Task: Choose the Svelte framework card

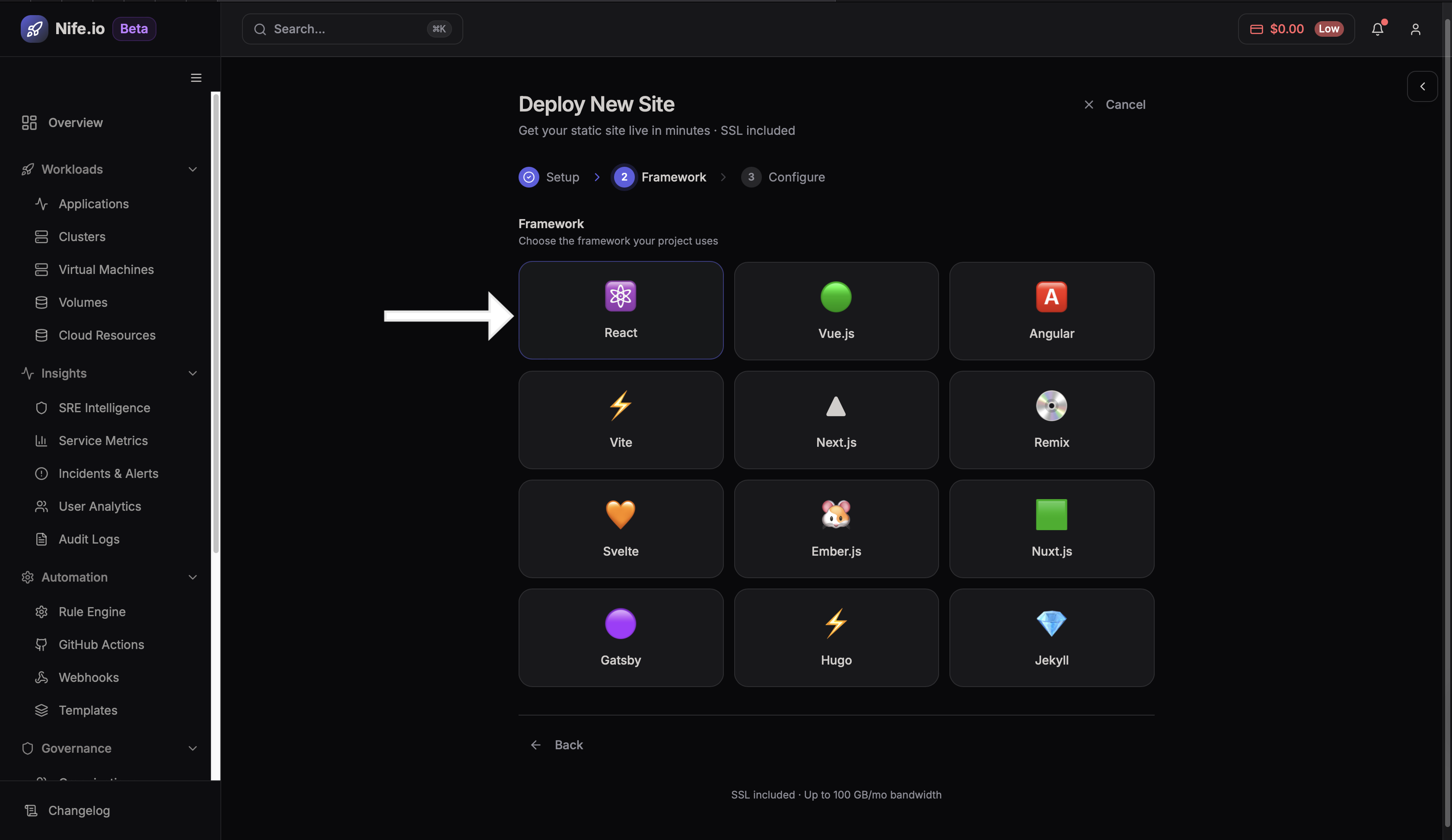Action: tap(621, 528)
